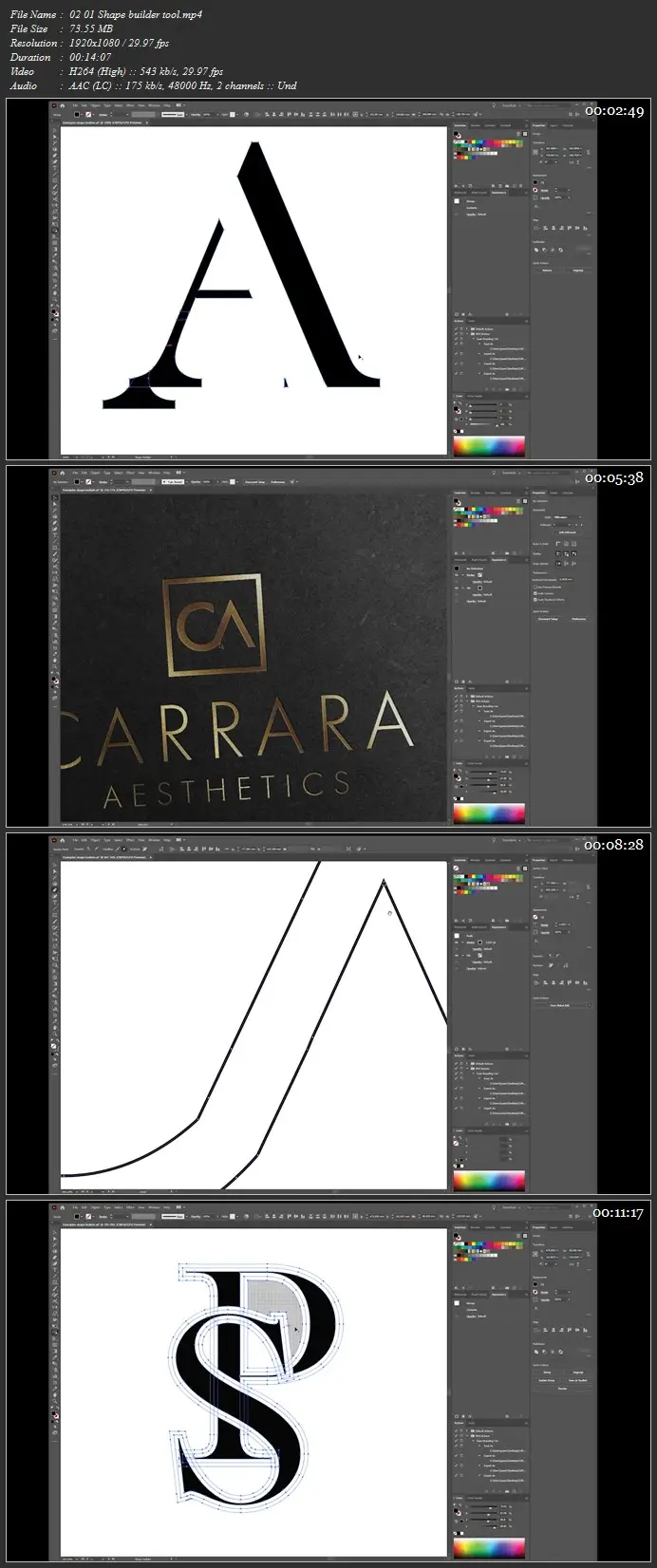Viewport: 657px width, 1568px height.
Task: Open Actions tab in 00:05:38 frame
Action: pos(459,688)
